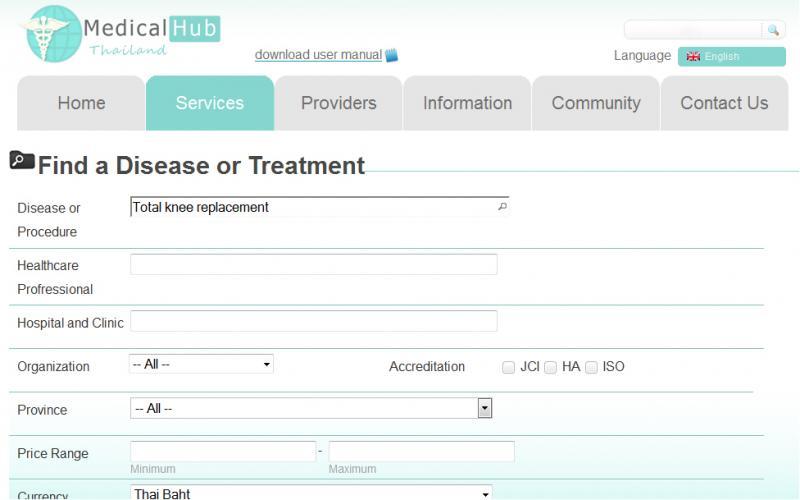Open the Contact Us tab
This screenshot has width=800, height=500.
click(x=724, y=103)
